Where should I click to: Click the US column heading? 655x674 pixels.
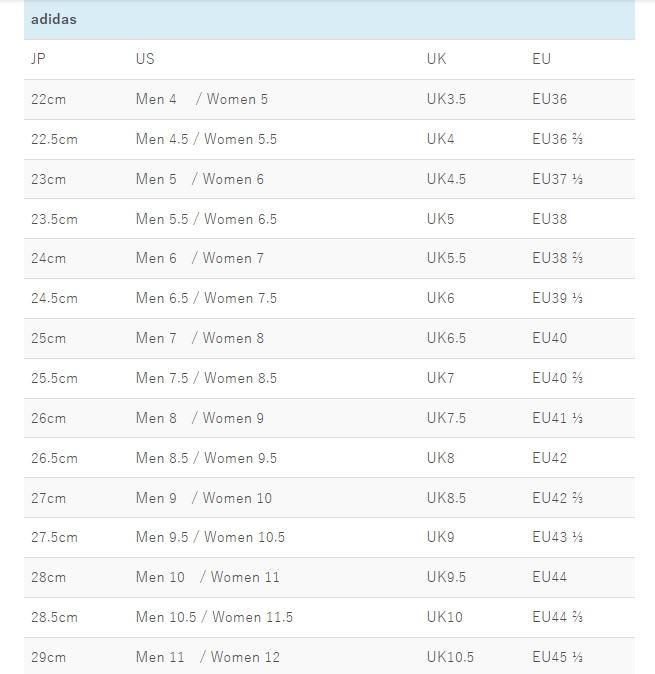[x=145, y=59]
